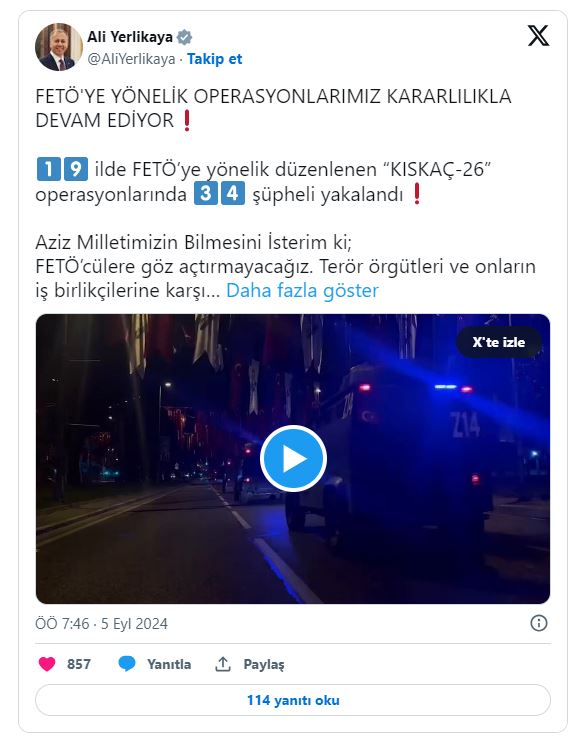Open the @AliYerlikaya handle link

click(x=131, y=59)
